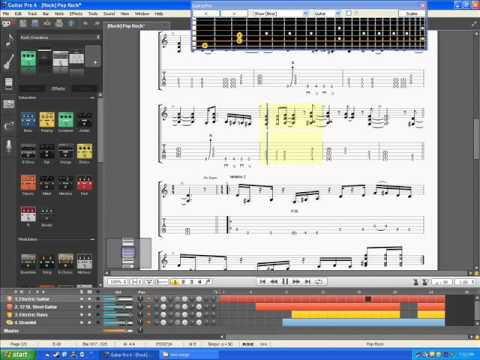The height and width of the screenshot is (360, 480).
Task: Pick the yellow distortion pedal in the top pedal row
Action: click(47, 120)
